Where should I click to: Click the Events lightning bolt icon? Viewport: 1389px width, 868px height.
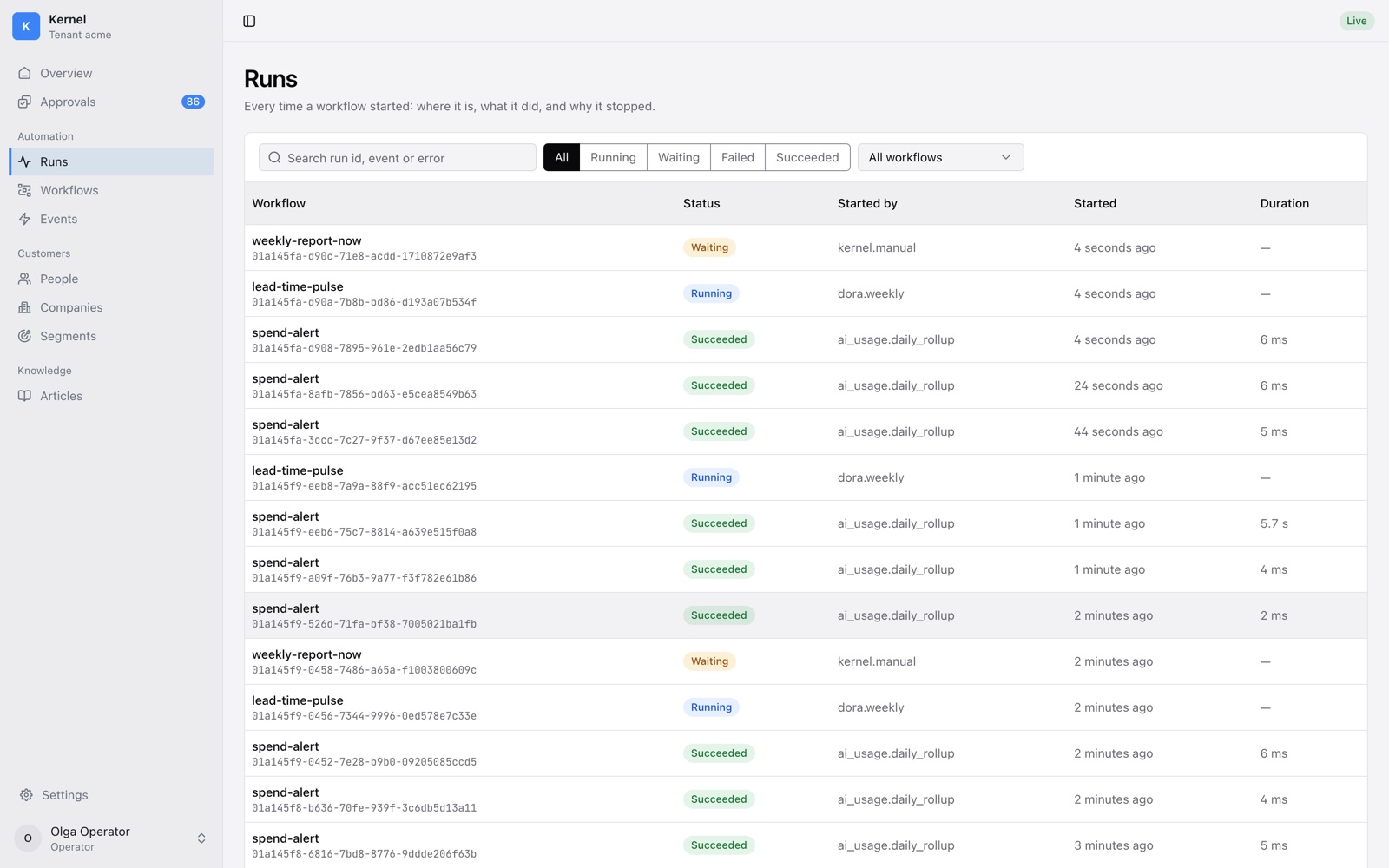tap(24, 219)
